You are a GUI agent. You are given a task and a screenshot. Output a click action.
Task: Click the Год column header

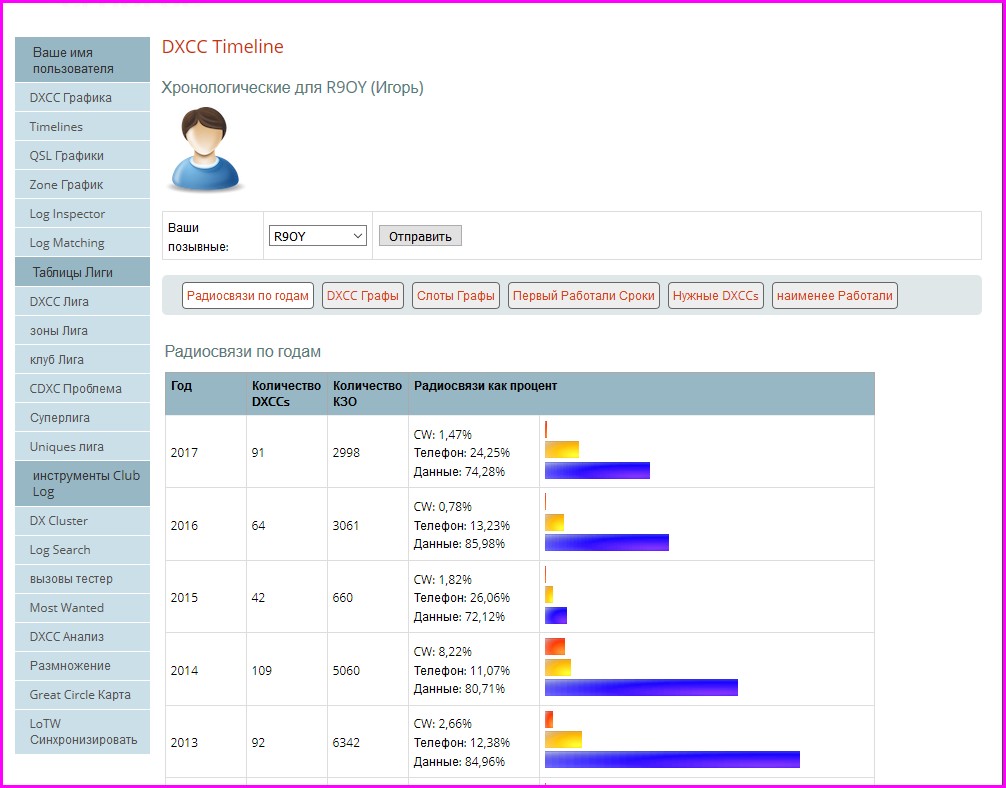[x=182, y=386]
